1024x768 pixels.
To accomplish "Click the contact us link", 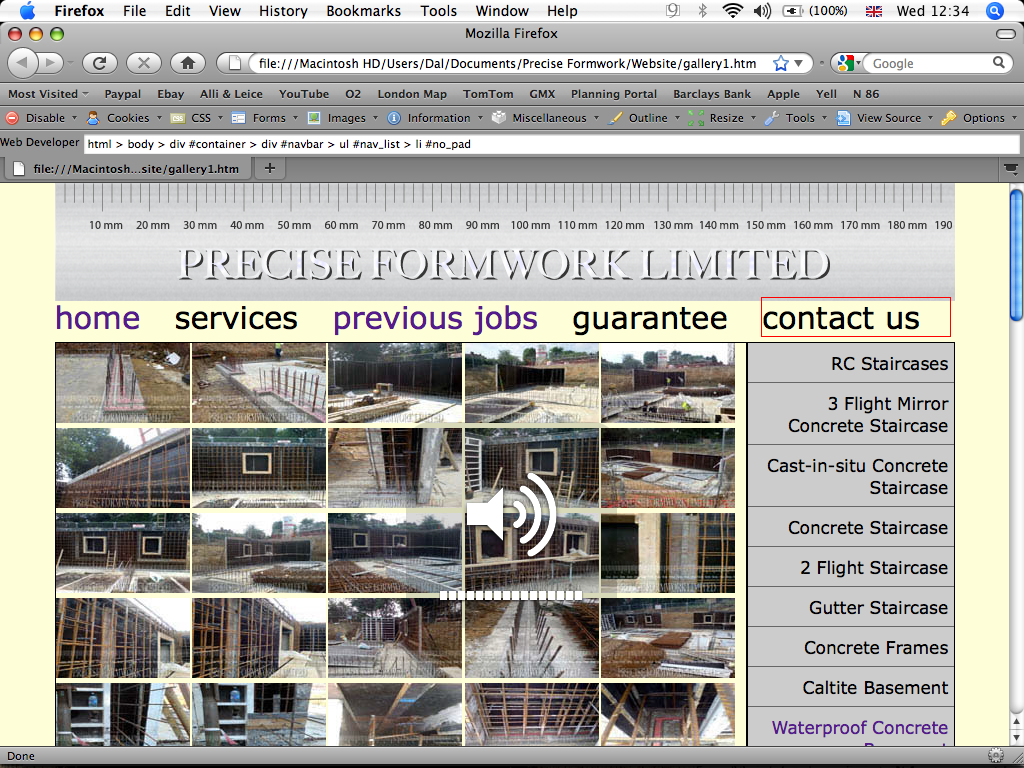I will [x=841, y=318].
